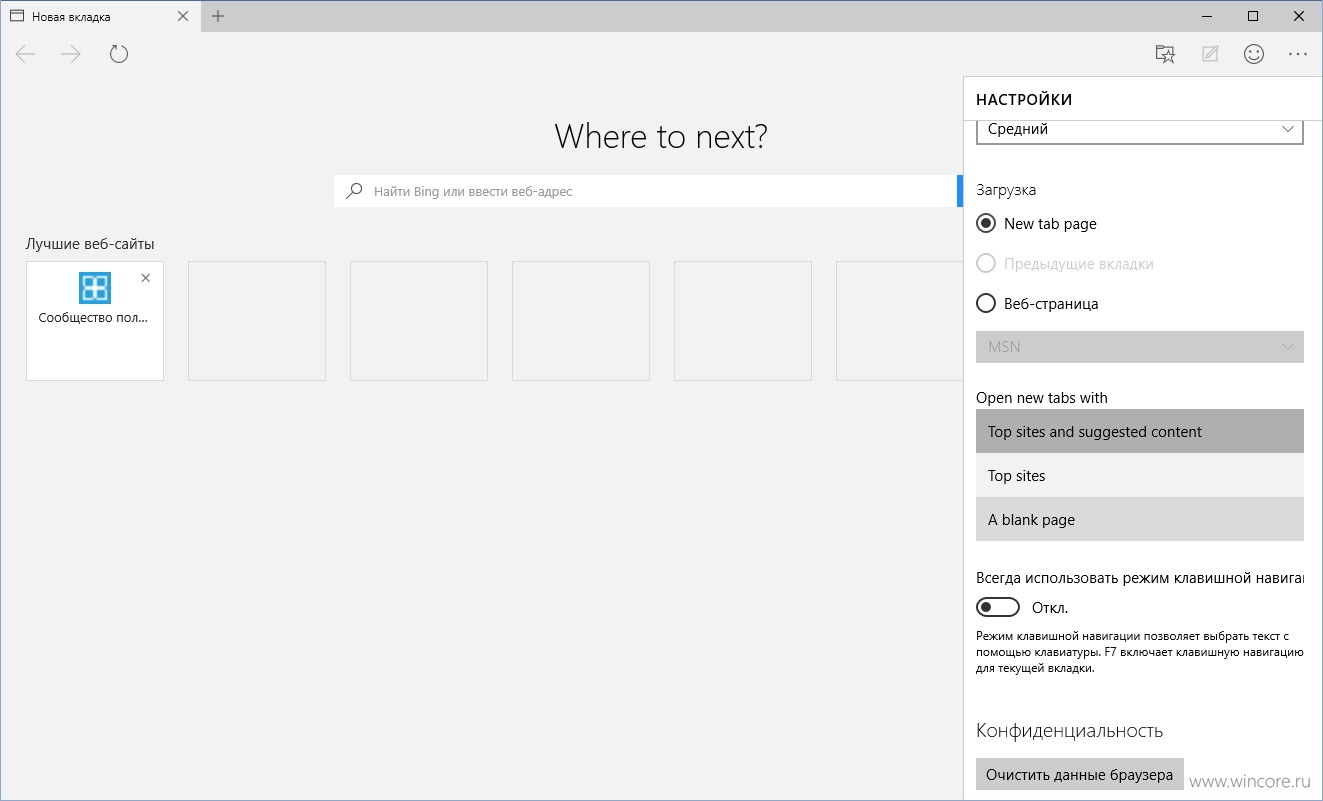Screen dimensions: 1323x801
Task: Open the Hub favorites icon
Action: [1165, 54]
